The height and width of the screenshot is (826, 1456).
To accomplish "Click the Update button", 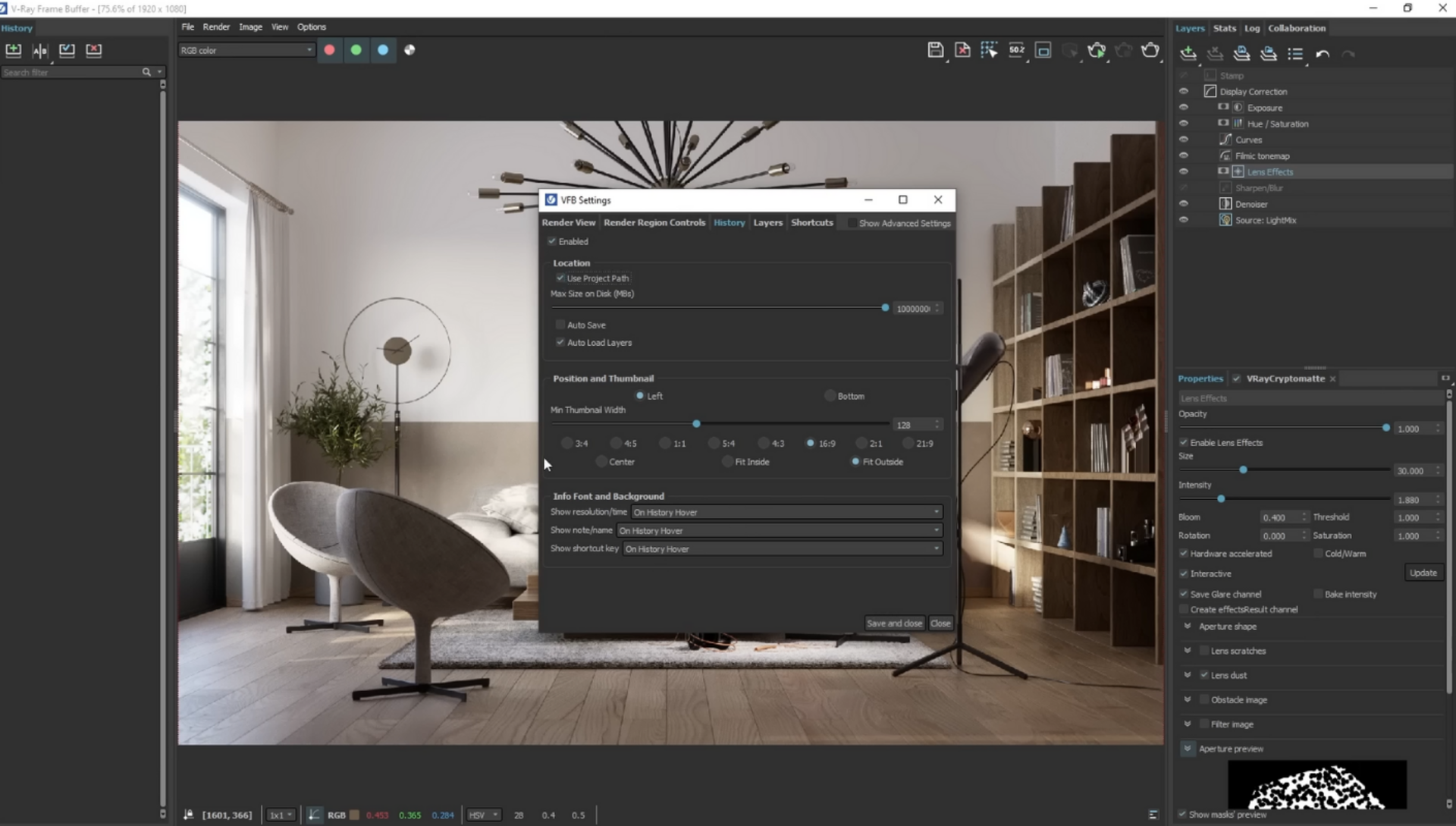I will coord(1423,573).
